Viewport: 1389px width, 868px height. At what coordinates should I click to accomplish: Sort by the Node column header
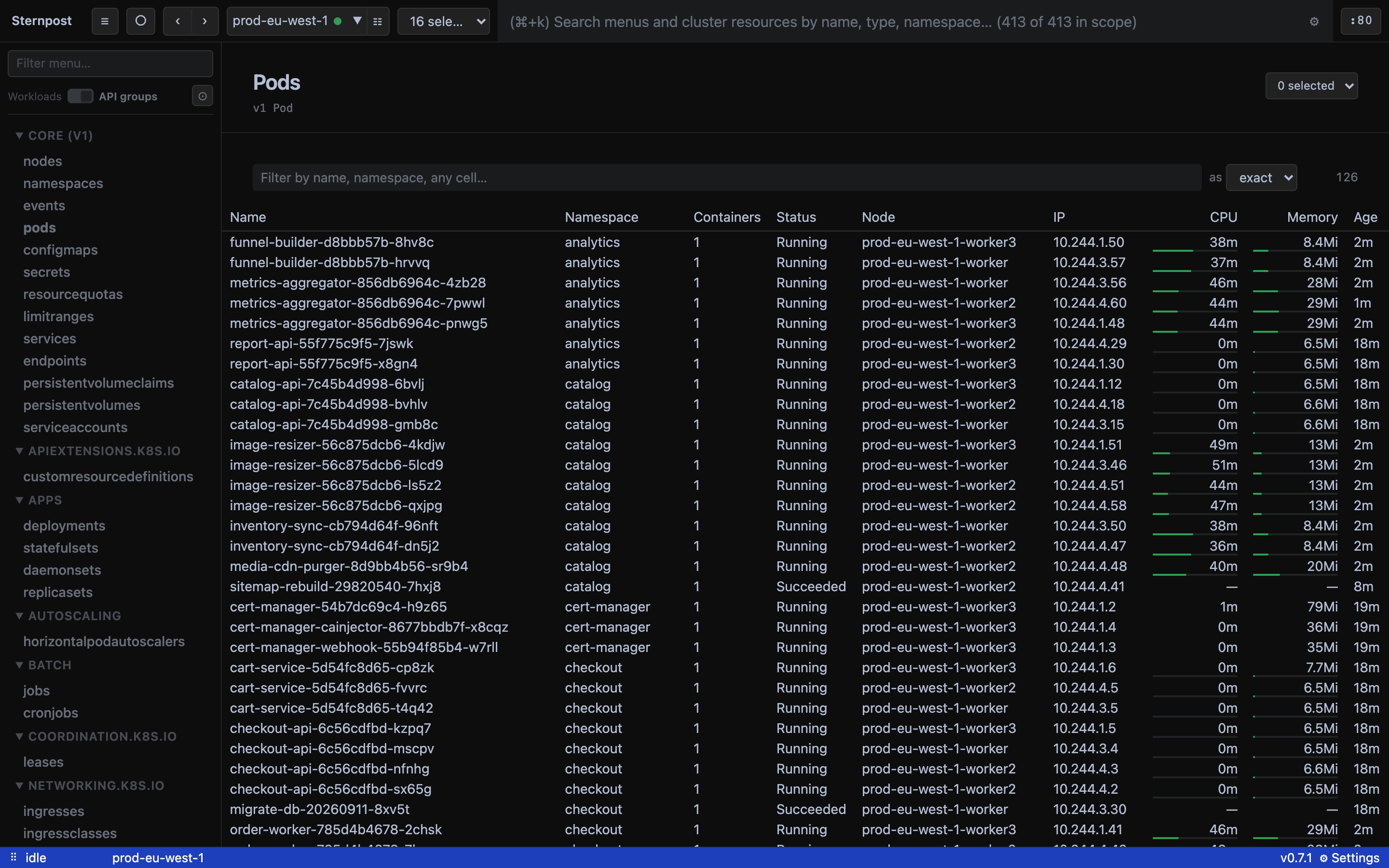[x=878, y=217]
